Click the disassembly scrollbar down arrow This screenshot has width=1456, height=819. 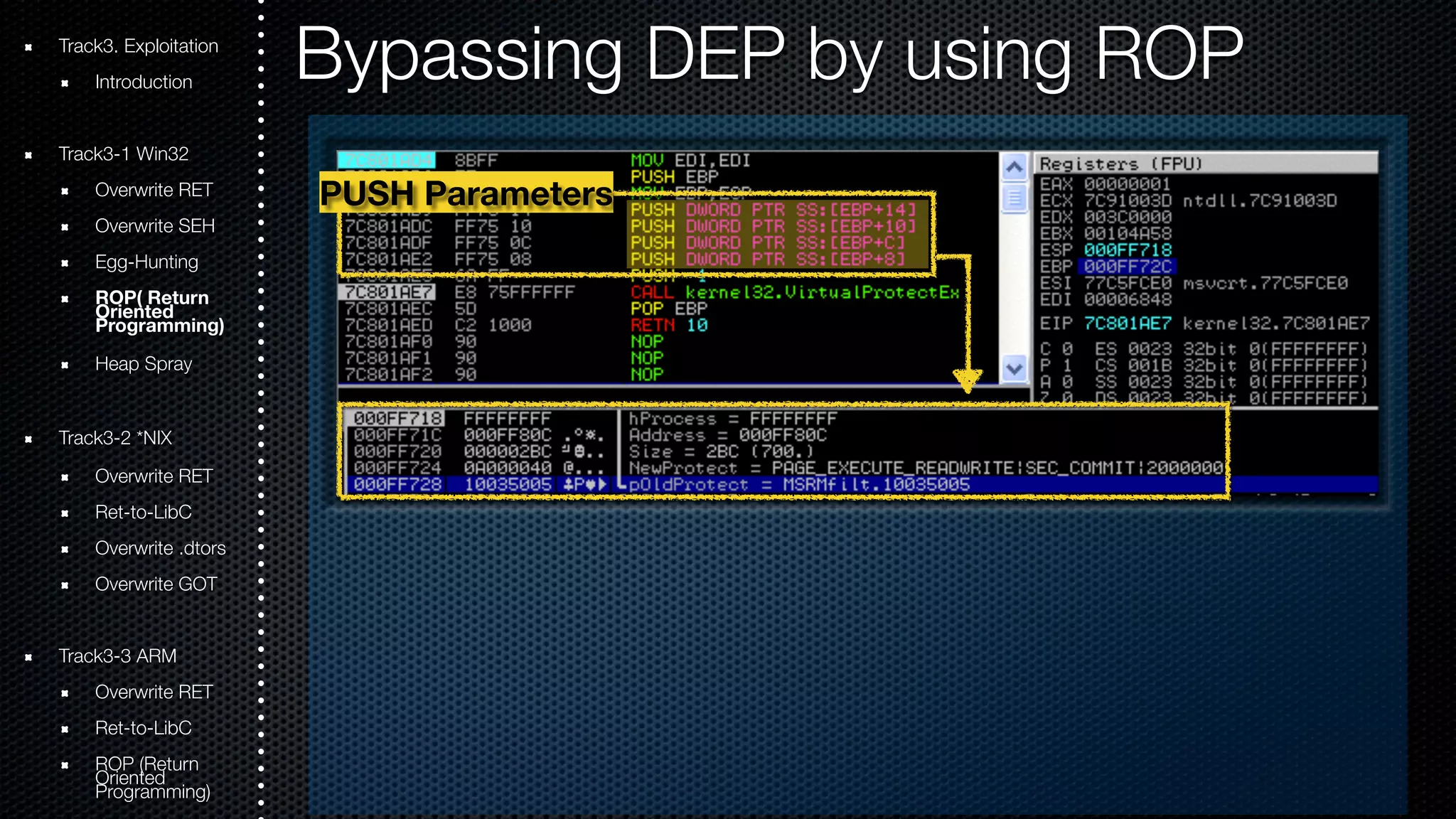[1014, 368]
